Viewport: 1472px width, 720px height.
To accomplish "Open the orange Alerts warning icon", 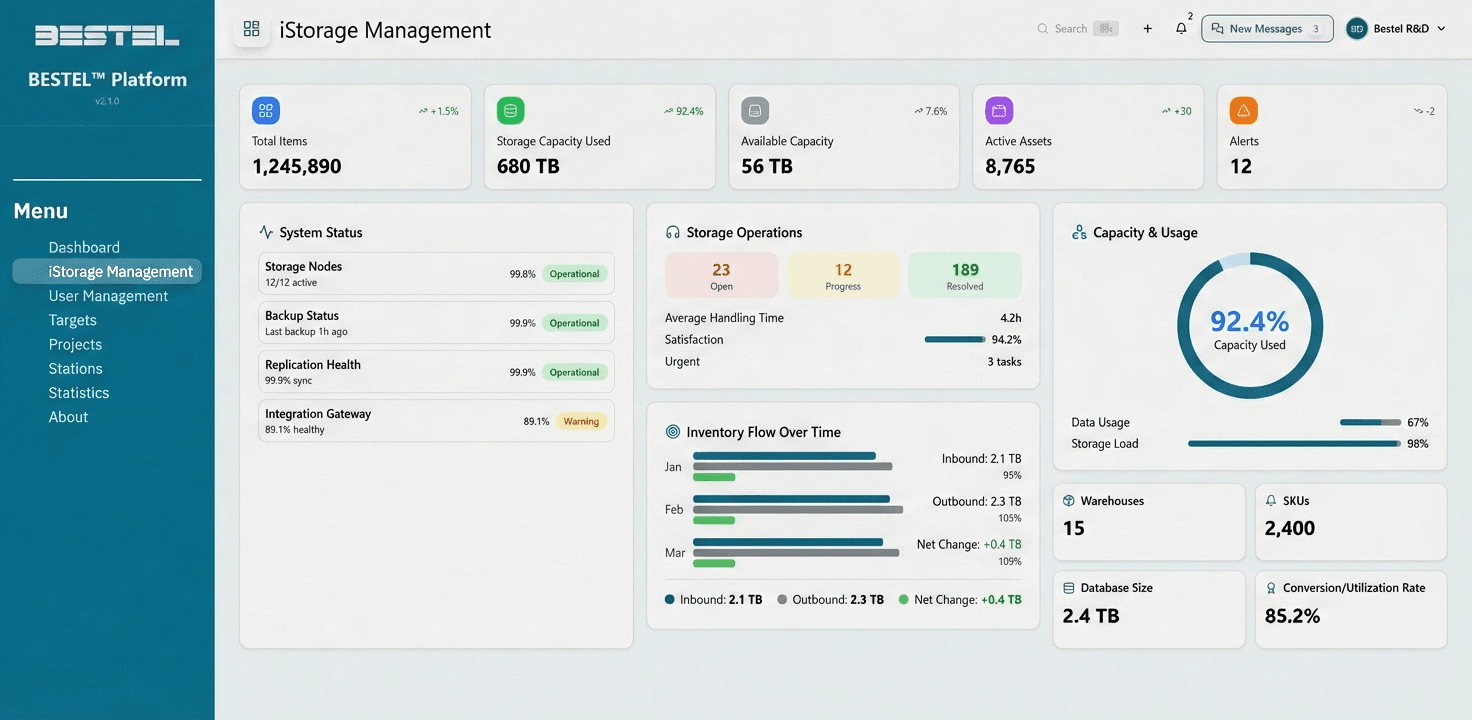I will (x=1243, y=110).
